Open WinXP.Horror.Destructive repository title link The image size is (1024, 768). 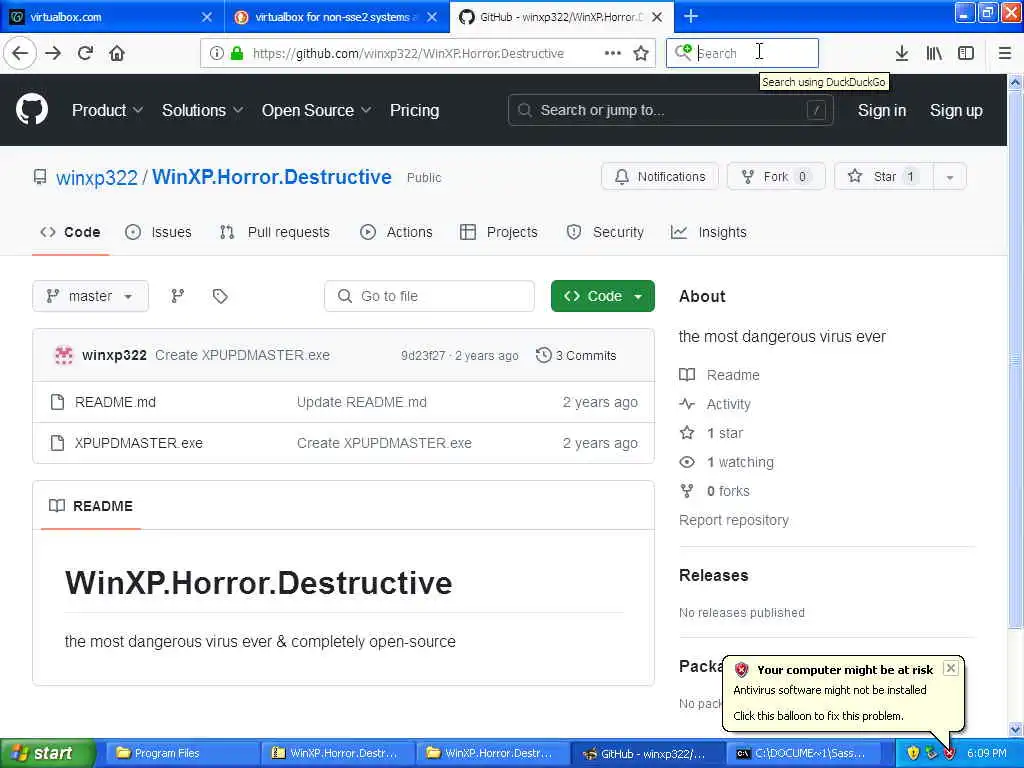click(272, 177)
